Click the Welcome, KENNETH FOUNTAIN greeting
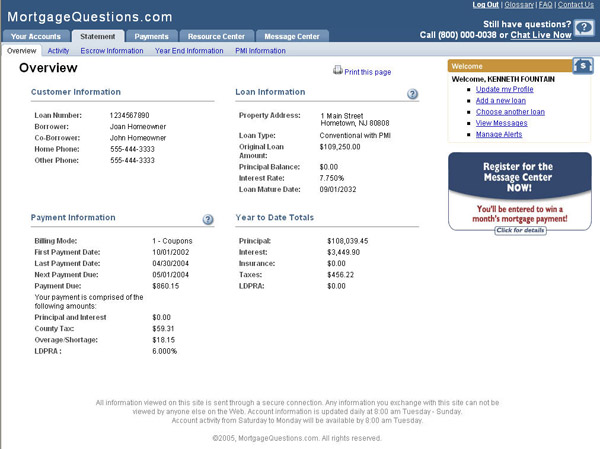The height and width of the screenshot is (449, 600). click(503, 79)
